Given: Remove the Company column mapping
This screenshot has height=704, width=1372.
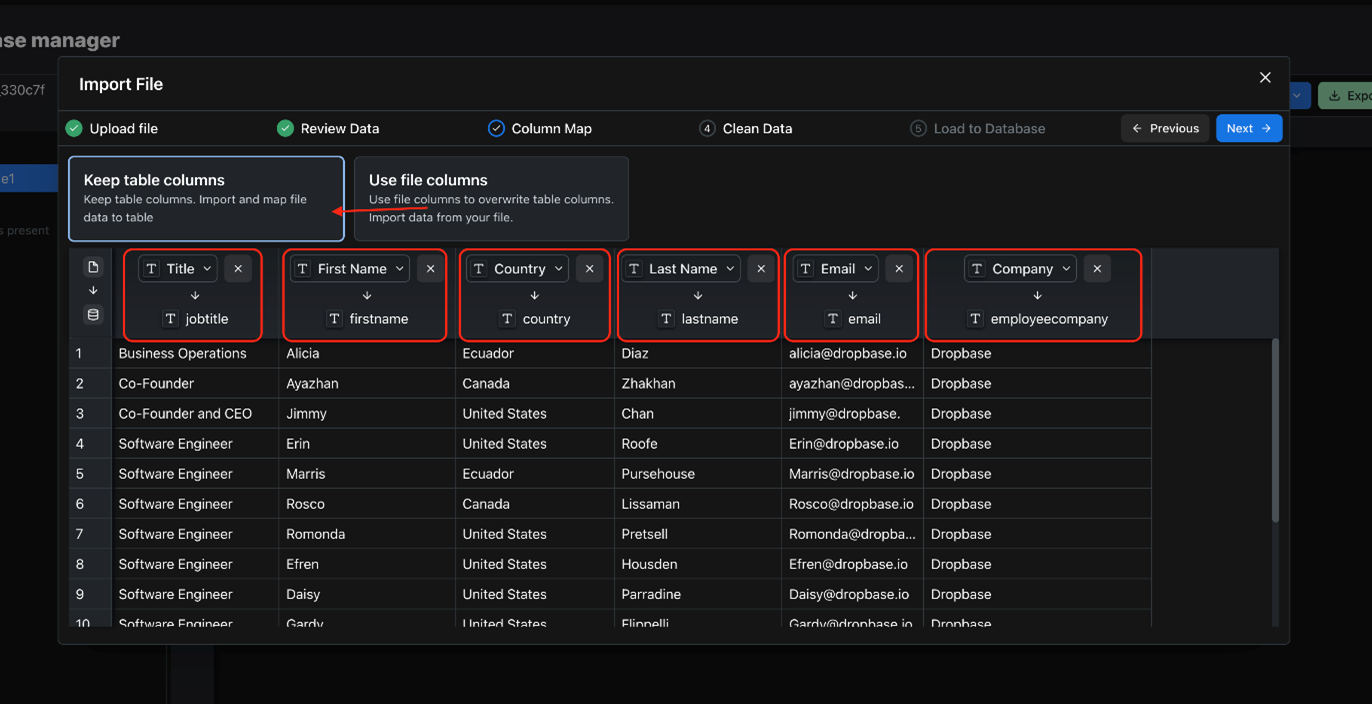Looking at the screenshot, I should (x=1097, y=269).
